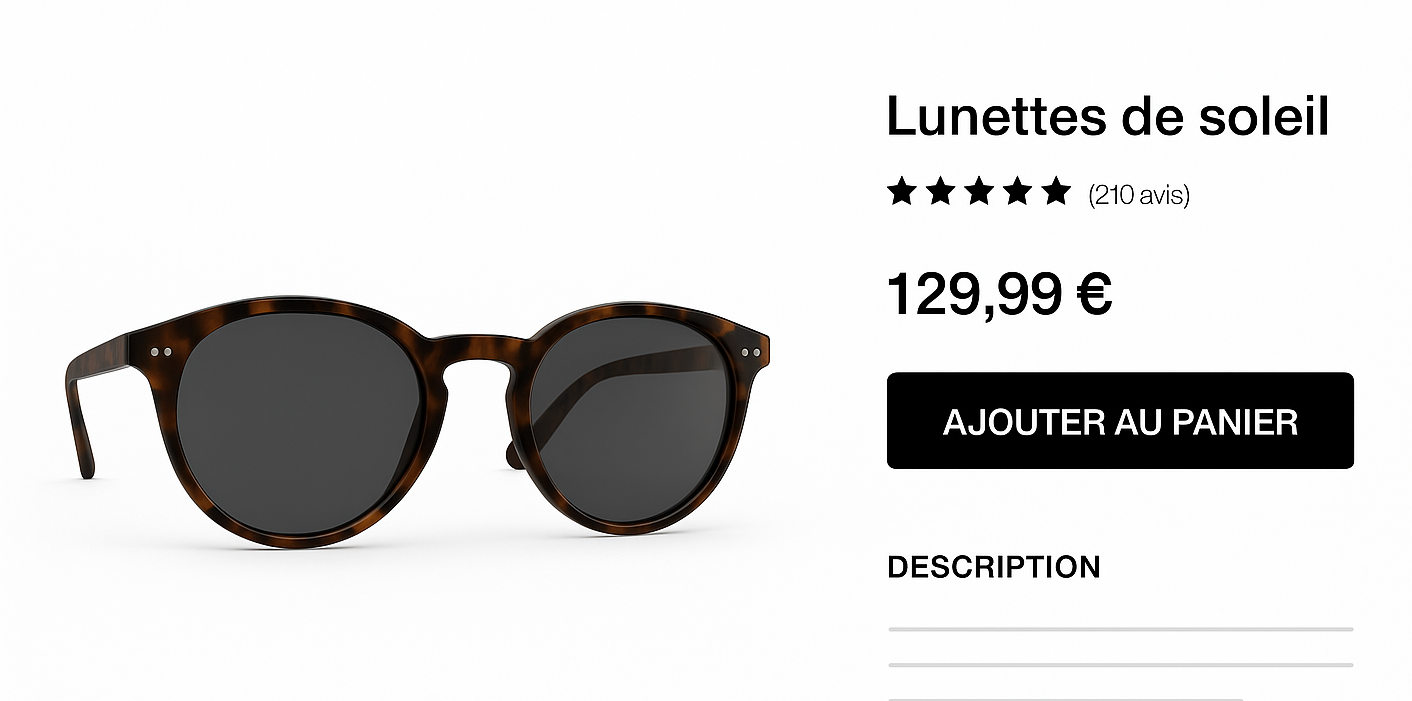Viewport: 1412px width, 701px height.
Task: Click the second description placeholder line
Action: coord(1120,664)
